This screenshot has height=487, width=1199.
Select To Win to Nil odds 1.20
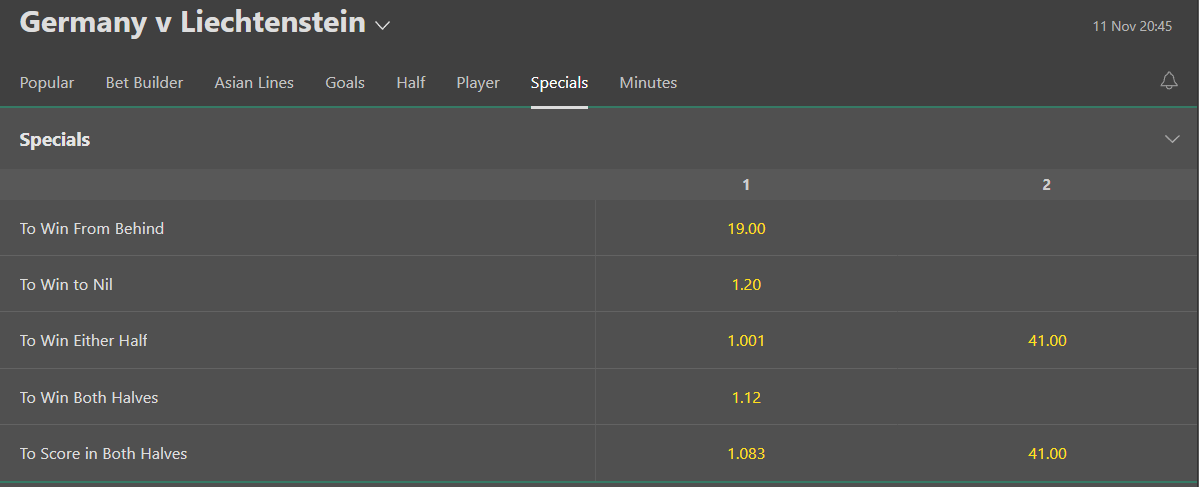746,284
